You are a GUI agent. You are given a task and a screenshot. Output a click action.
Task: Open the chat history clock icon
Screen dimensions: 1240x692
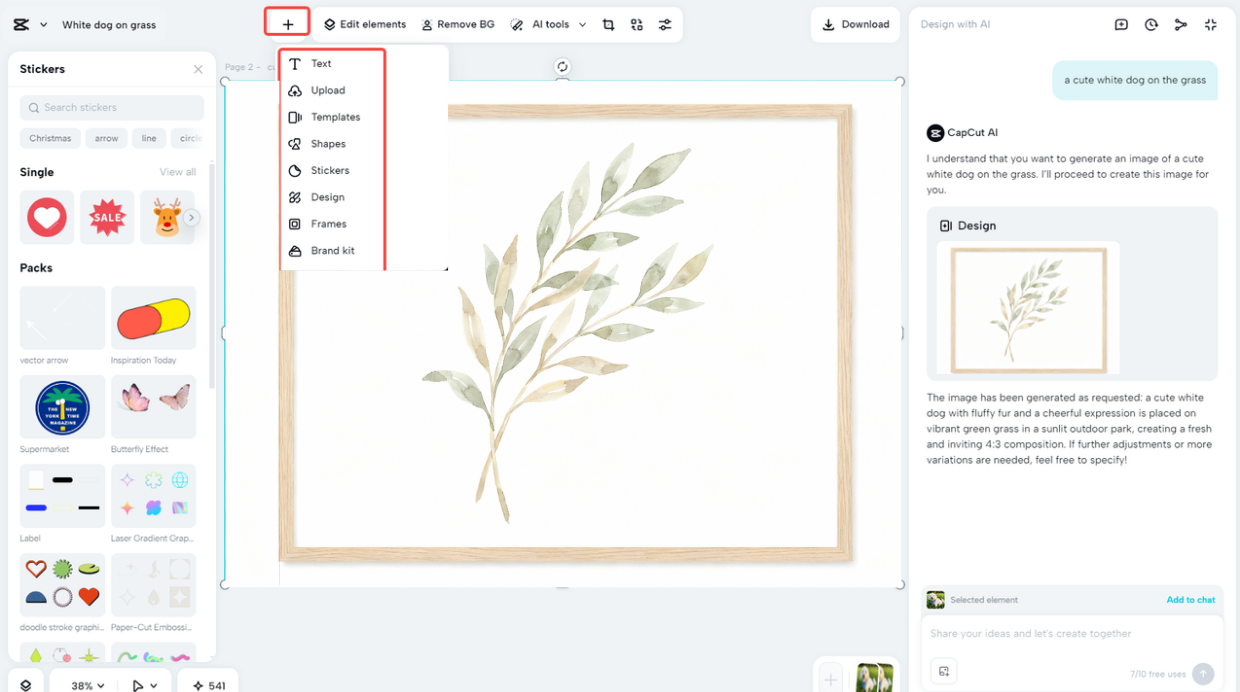point(1151,24)
